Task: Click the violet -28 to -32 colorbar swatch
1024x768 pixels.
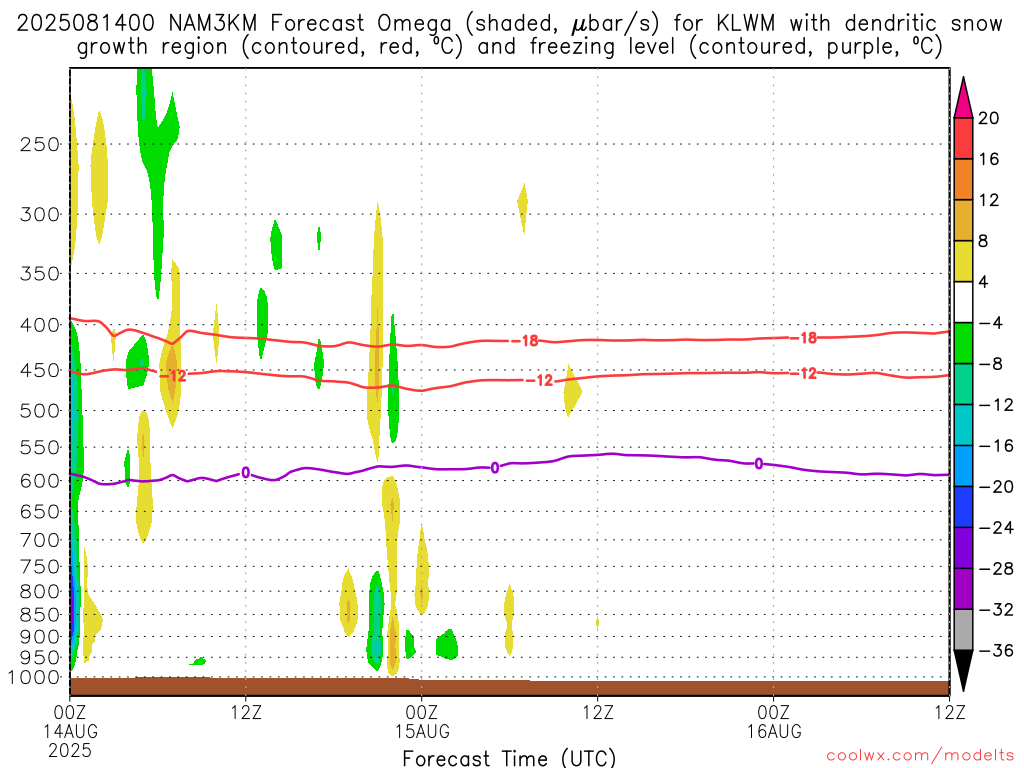Action: (963, 589)
